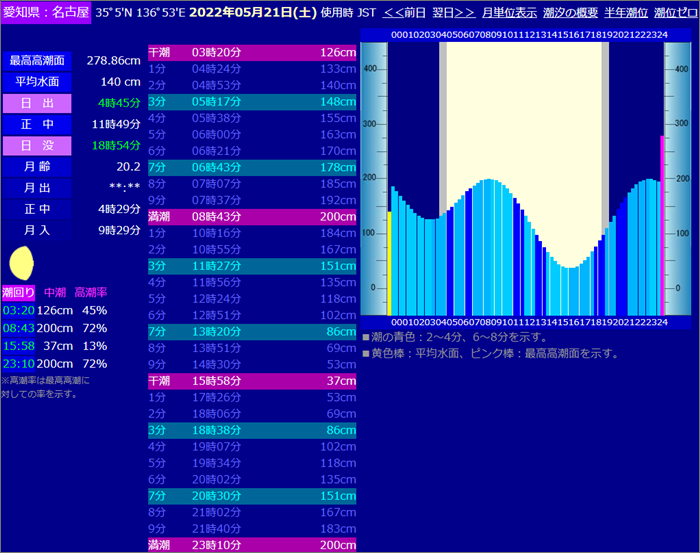Click the 月出 moonrise label
Viewport: 700px width, 553px height.
[37, 188]
